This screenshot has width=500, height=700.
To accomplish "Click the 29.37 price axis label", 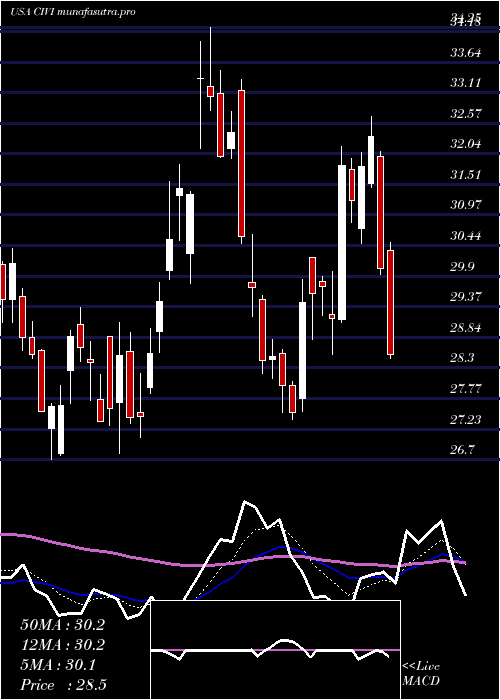I will coord(466,297).
